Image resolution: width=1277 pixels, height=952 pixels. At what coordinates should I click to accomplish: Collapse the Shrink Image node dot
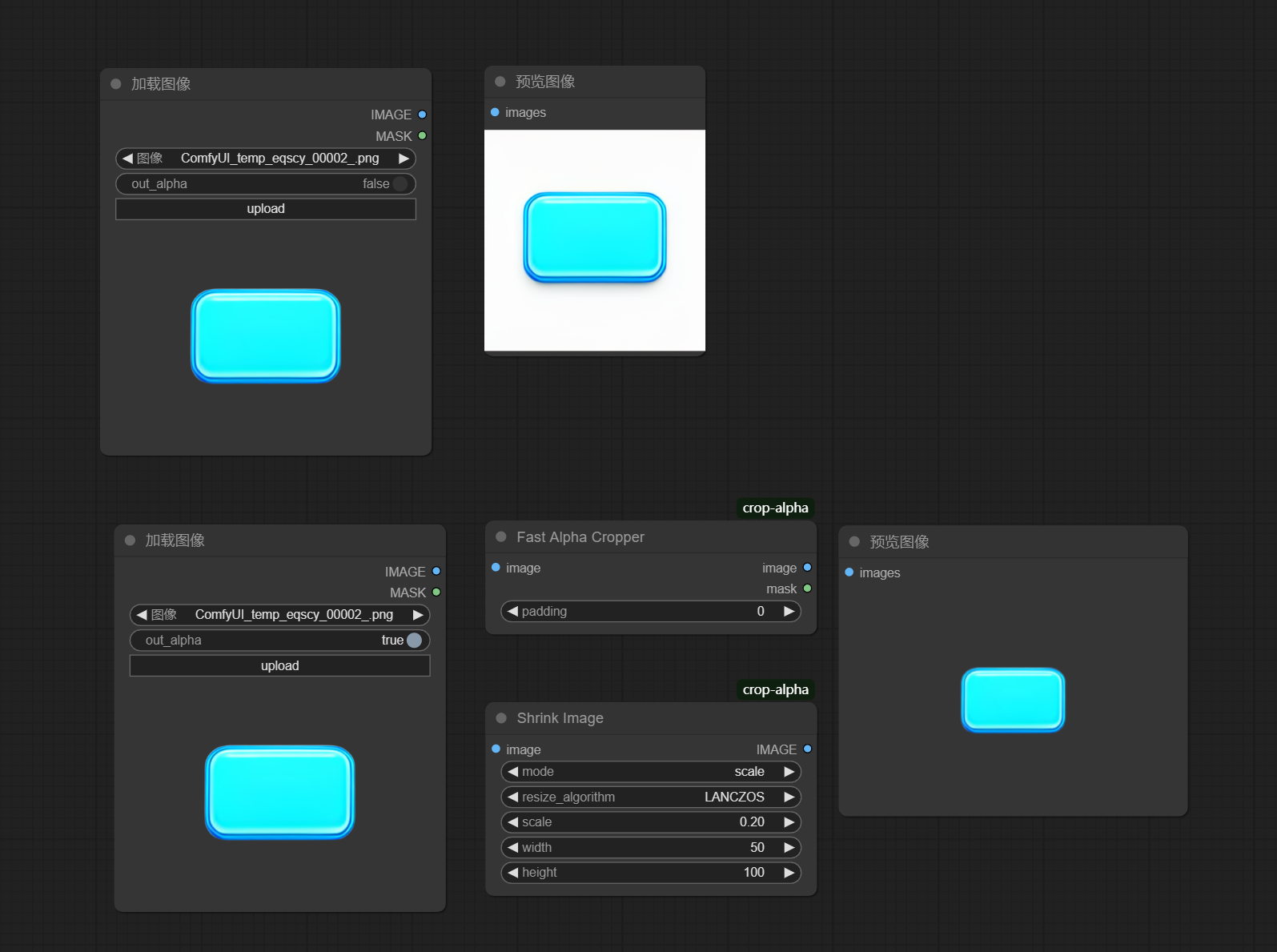coord(501,718)
